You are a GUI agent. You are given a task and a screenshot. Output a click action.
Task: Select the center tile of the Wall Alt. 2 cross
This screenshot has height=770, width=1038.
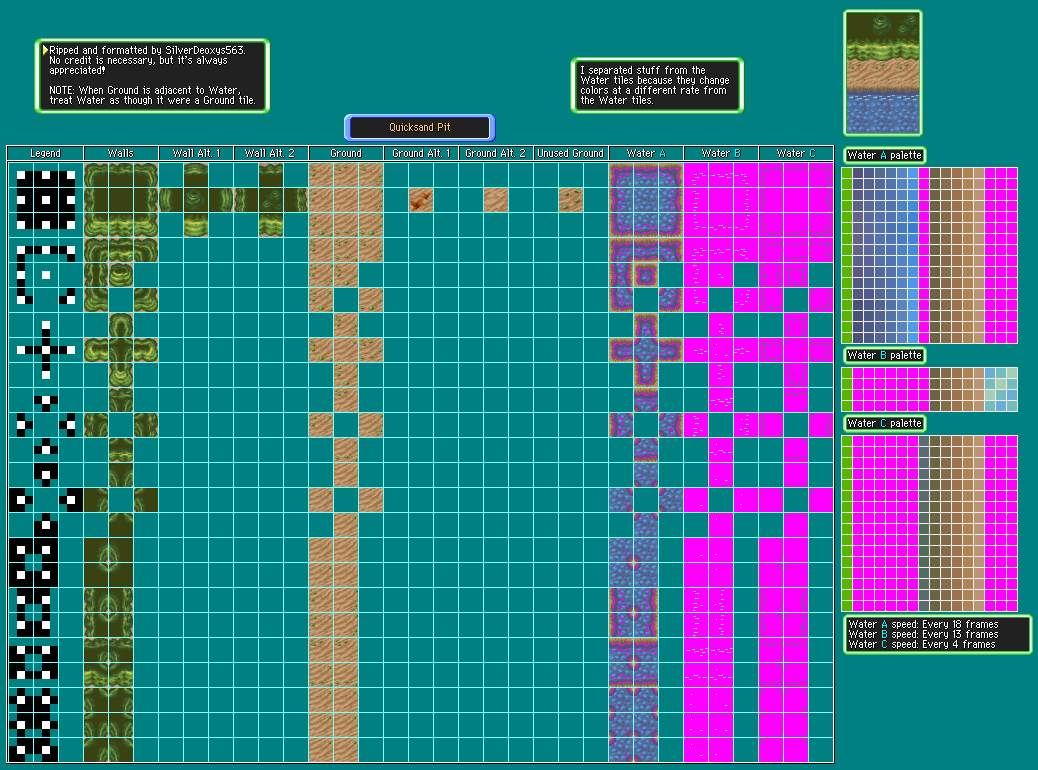(x=271, y=200)
